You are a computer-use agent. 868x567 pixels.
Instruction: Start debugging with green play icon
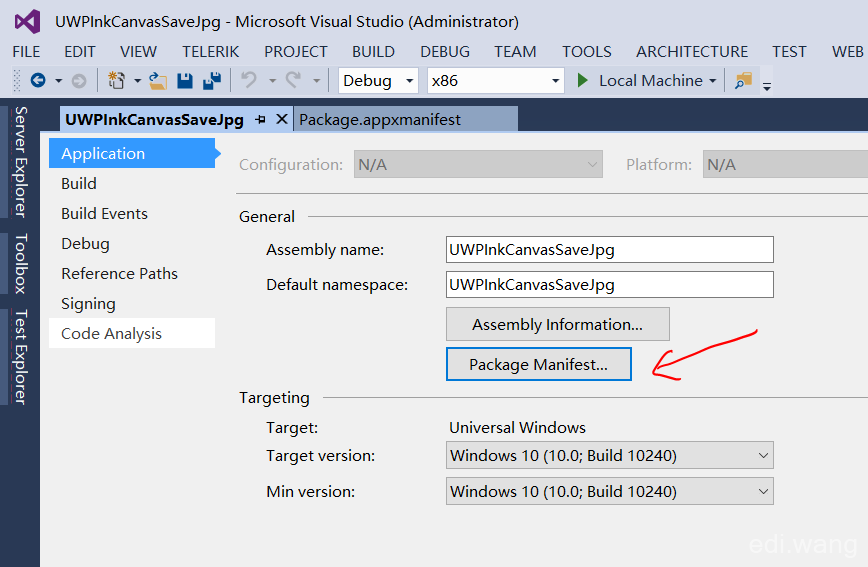[x=582, y=81]
